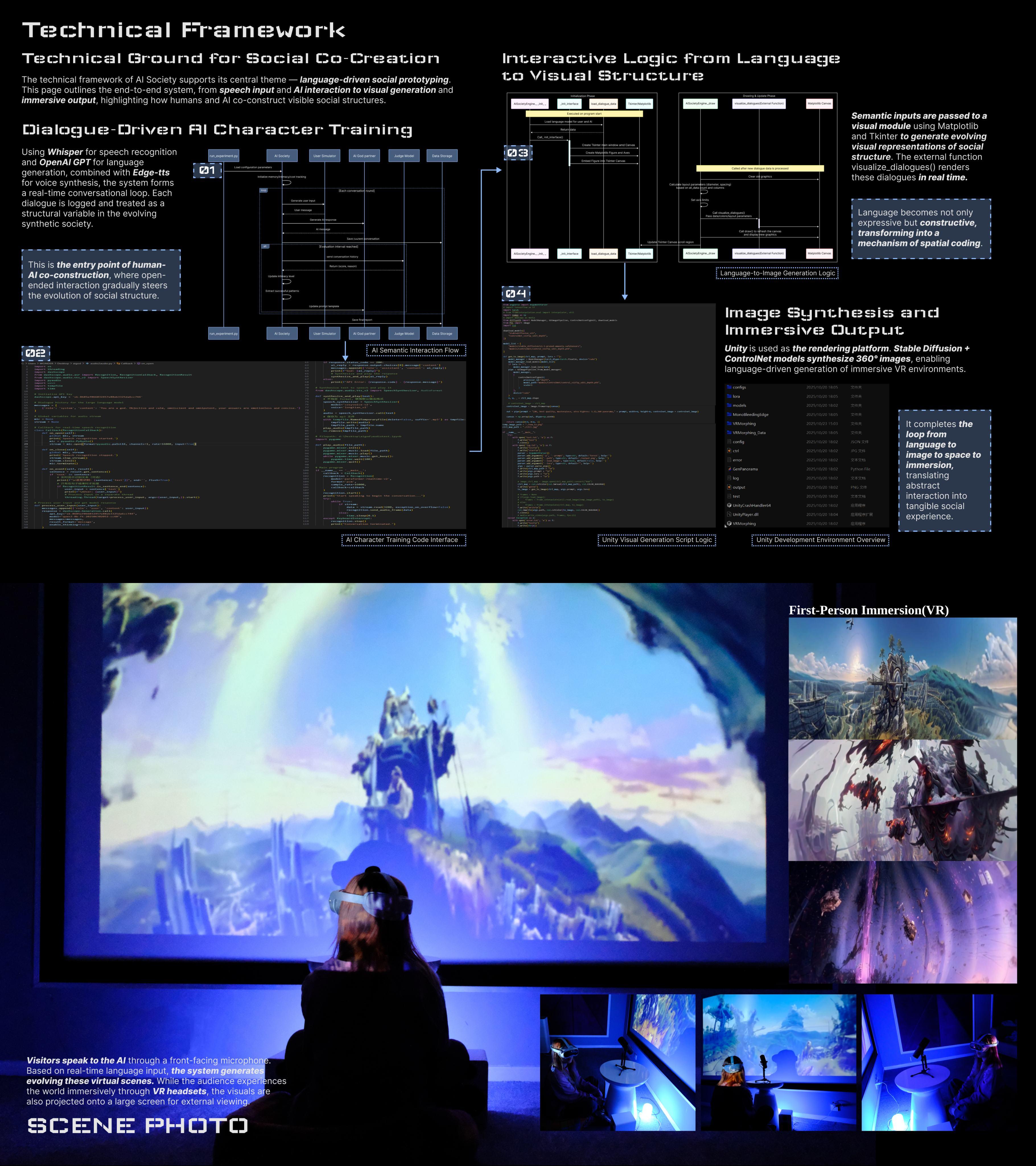Click the 'loop' frame tag in sequence diagram
1036x1166 pixels.
tap(263, 190)
